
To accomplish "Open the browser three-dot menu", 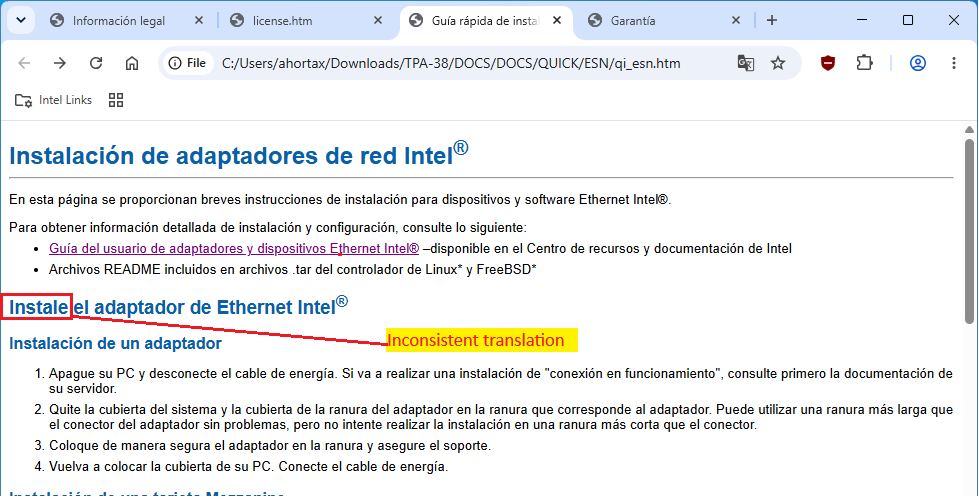I will tap(953, 63).
